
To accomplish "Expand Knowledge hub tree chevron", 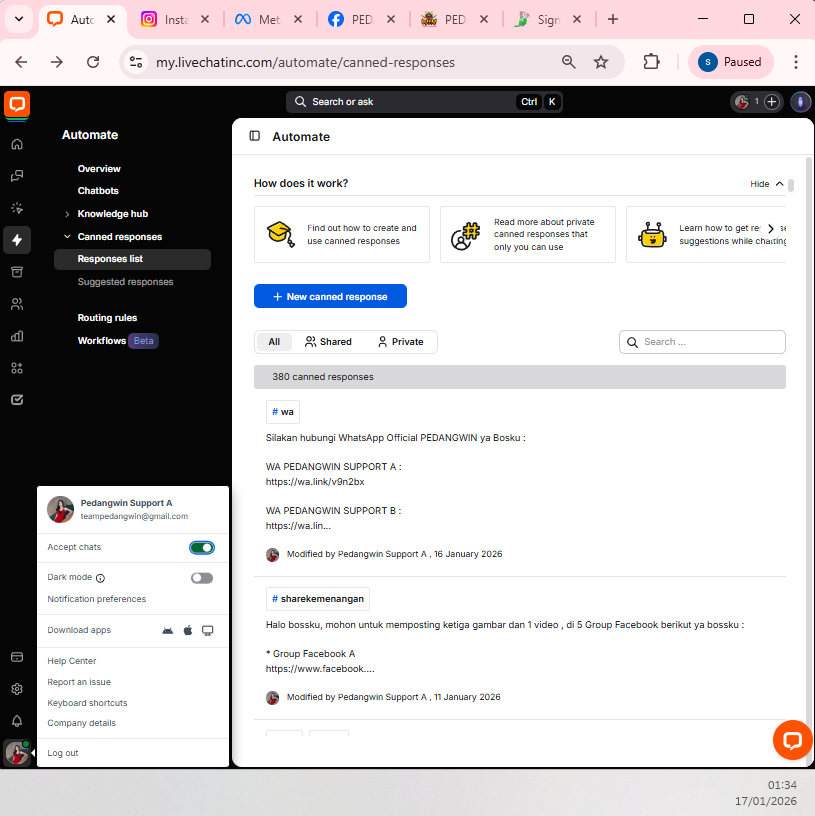I will tap(67, 214).
